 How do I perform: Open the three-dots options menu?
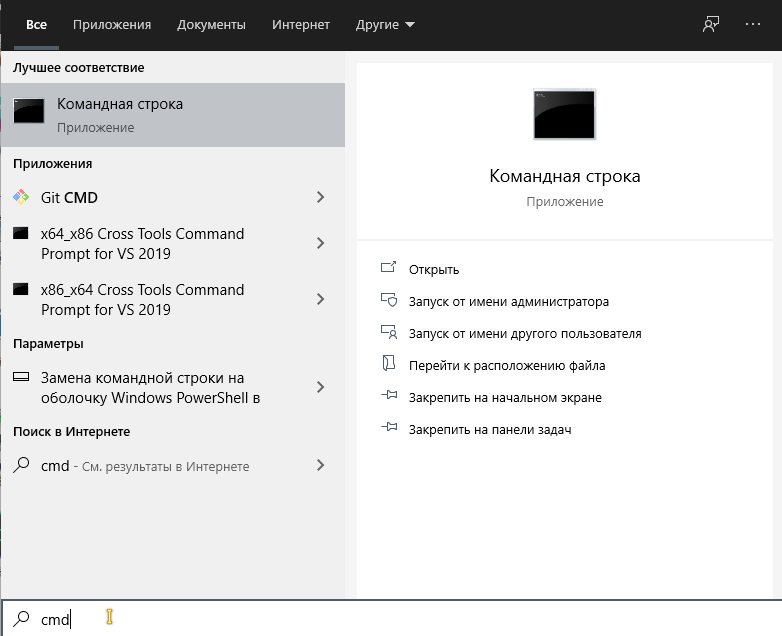[753, 24]
